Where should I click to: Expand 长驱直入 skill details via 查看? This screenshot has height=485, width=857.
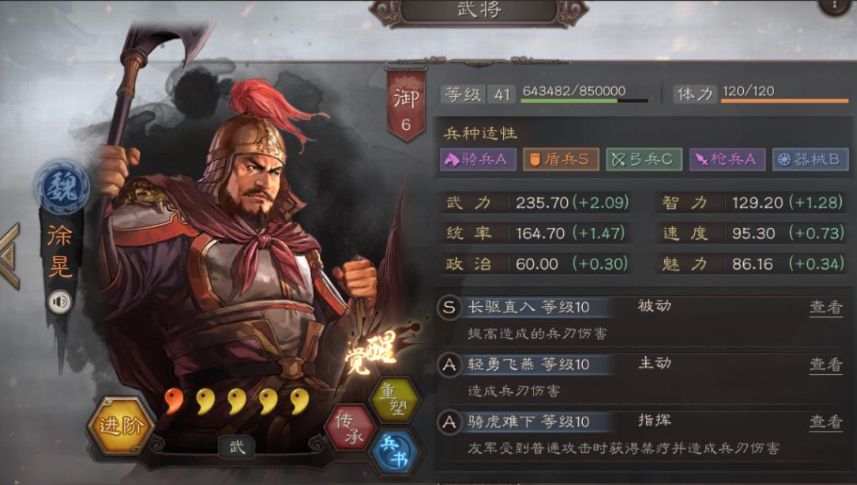coord(826,307)
